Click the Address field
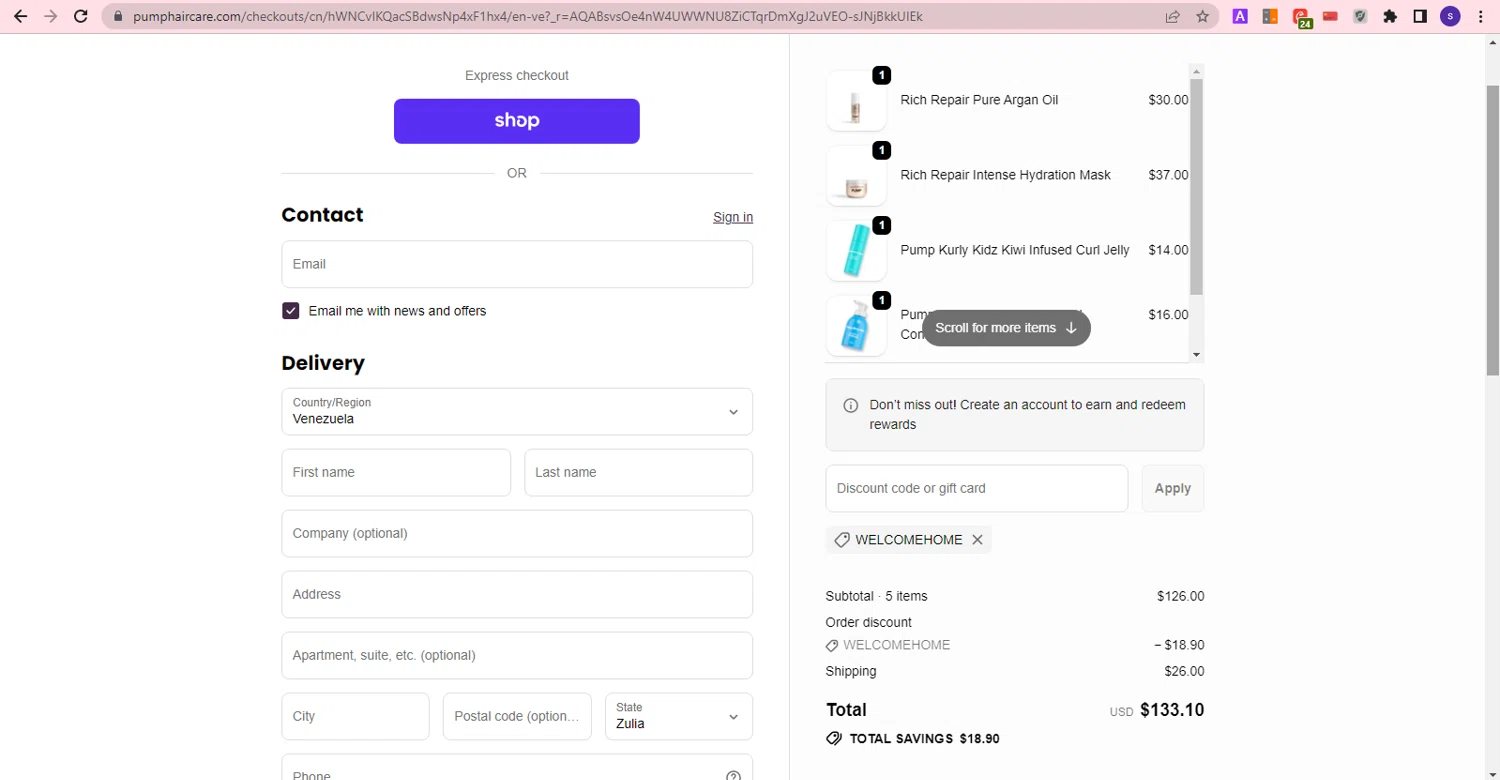Viewport: 1500px width, 780px height. click(x=517, y=594)
